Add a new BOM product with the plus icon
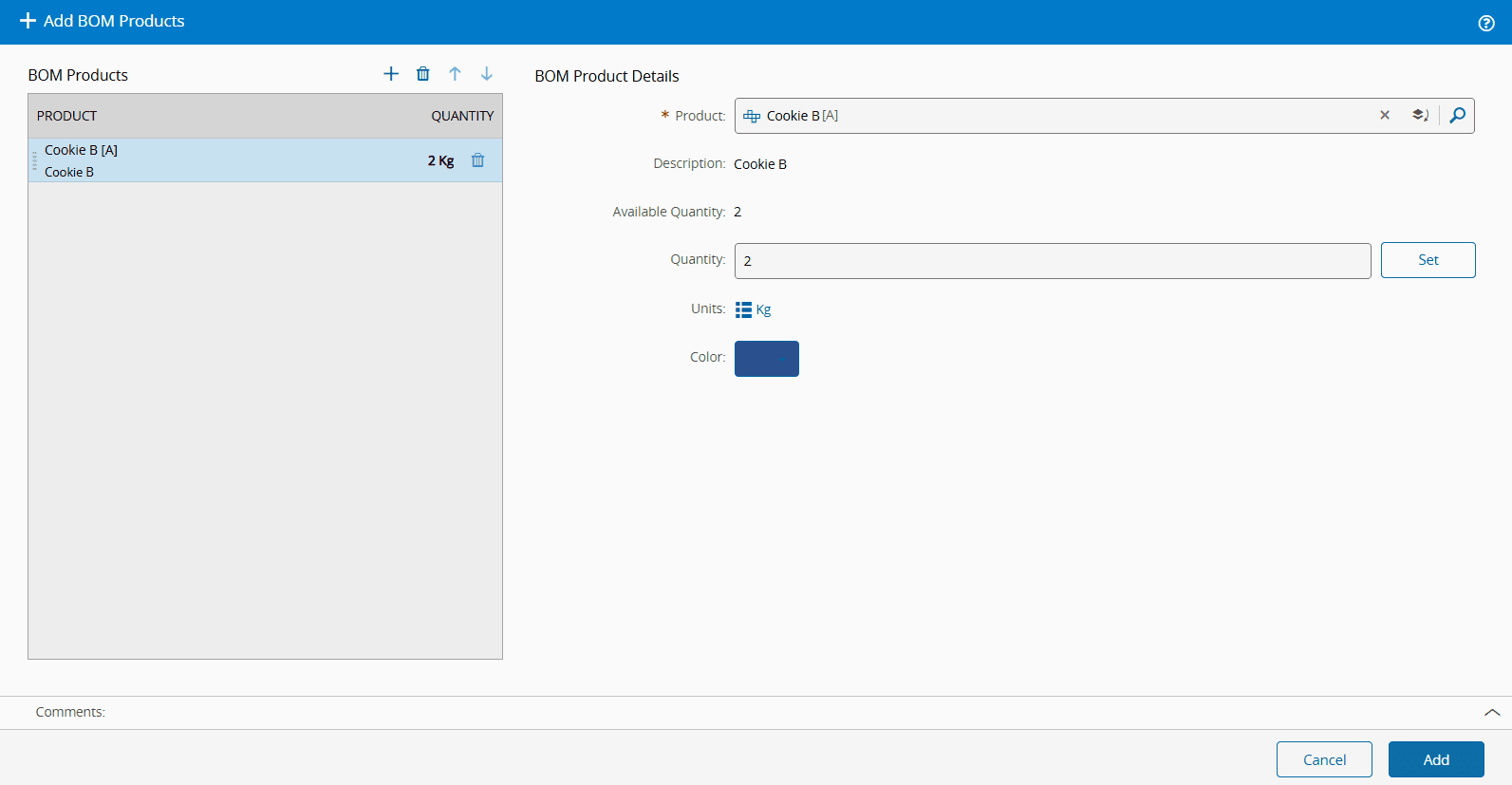 391,74
